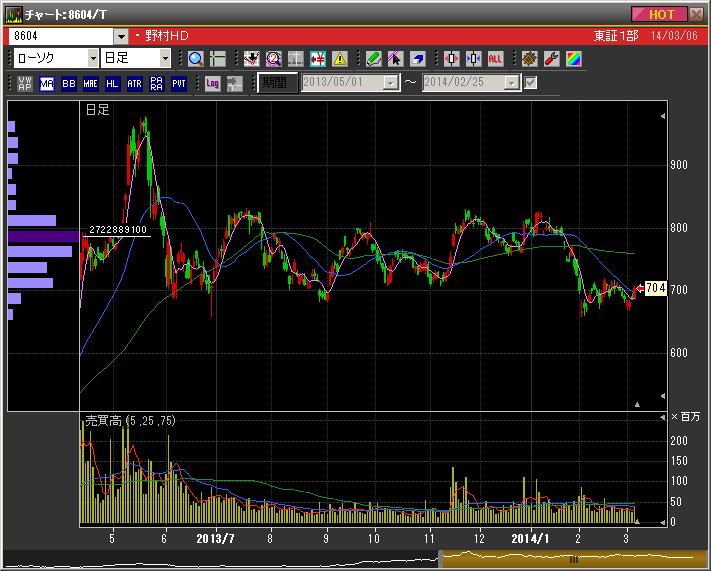Toggle the Log scale button
The image size is (711, 571).
[x=212, y=84]
